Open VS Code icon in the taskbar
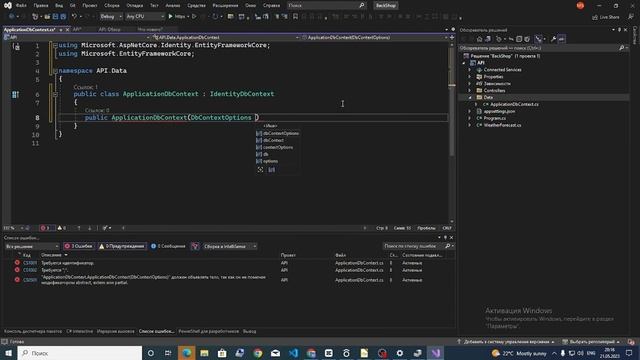The width and height of the screenshot is (640, 360). (x=293, y=353)
